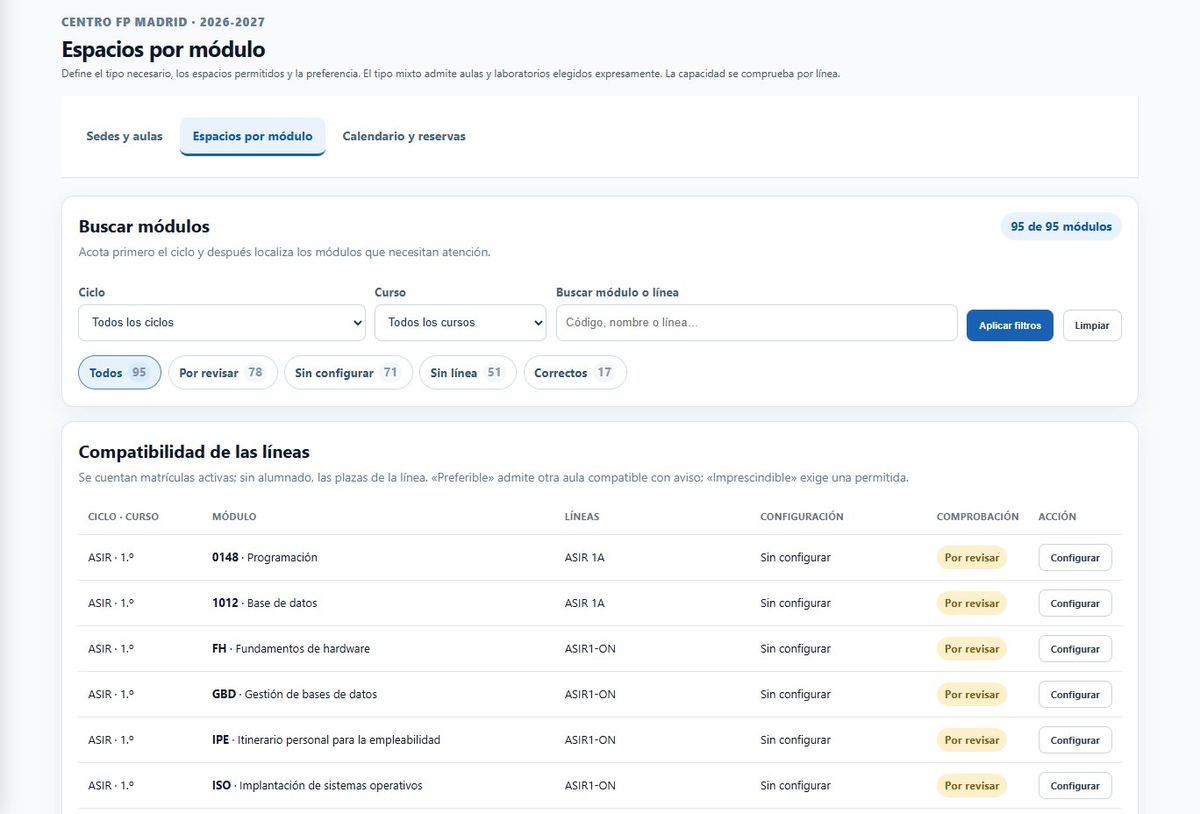Focus the Buscar módulo o línea field
The image size is (1200, 814).
point(757,323)
